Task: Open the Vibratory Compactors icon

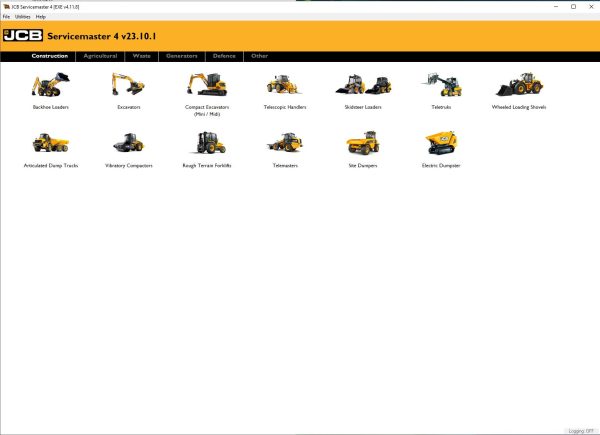Action: pos(129,142)
